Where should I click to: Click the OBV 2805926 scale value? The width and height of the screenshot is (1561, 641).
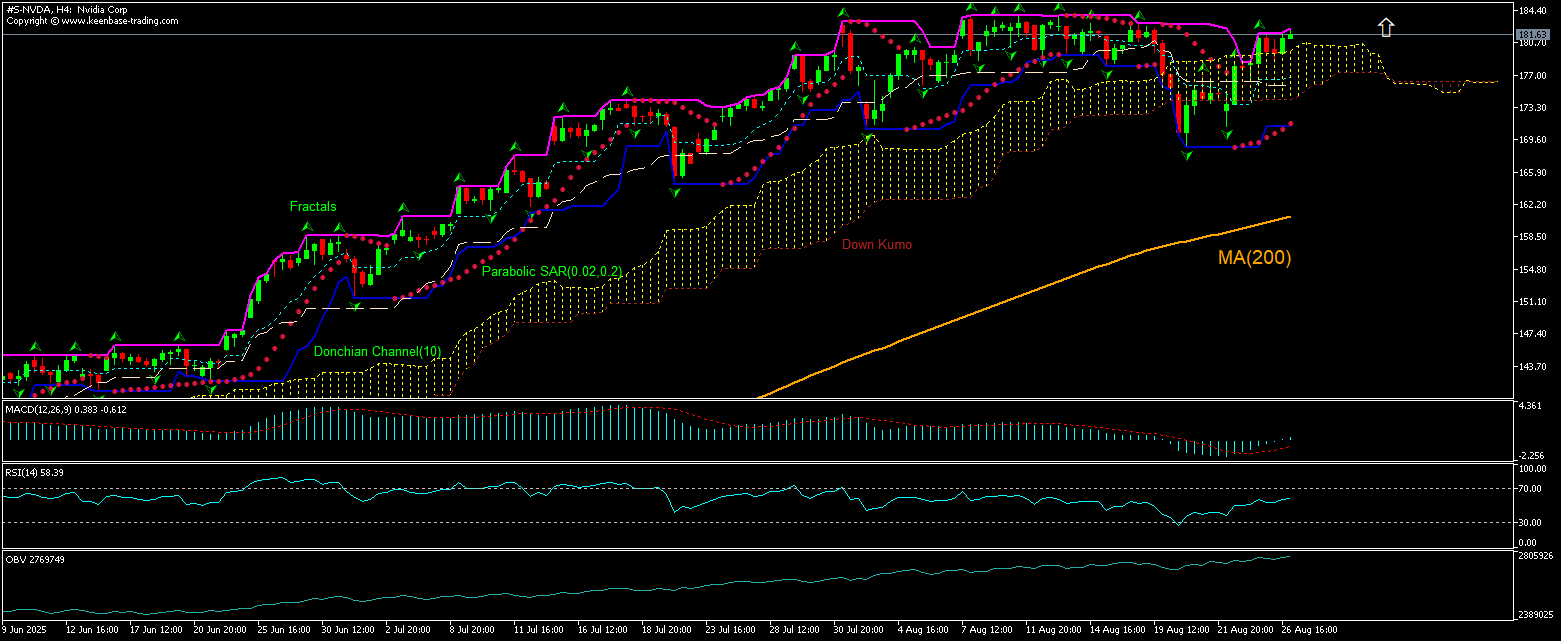pyautogui.click(x=1534, y=555)
